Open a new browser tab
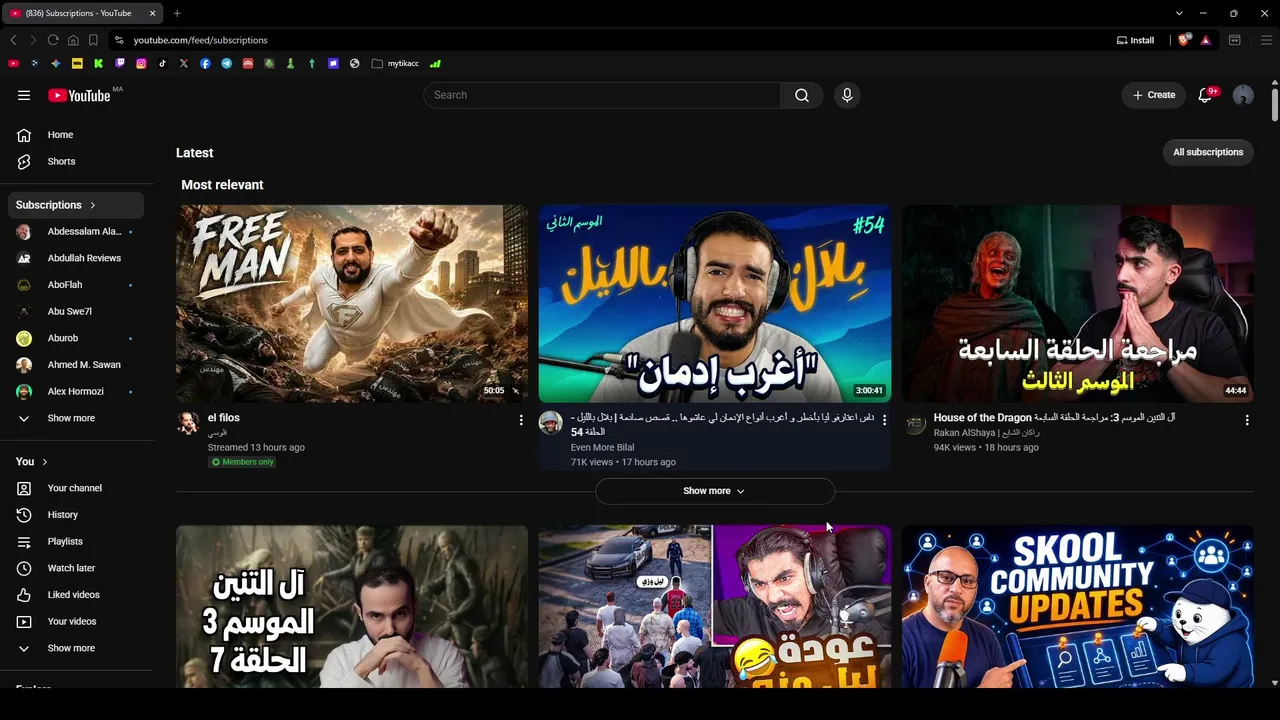The width and height of the screenshot is (1280, 720). [x=177, y=13]
